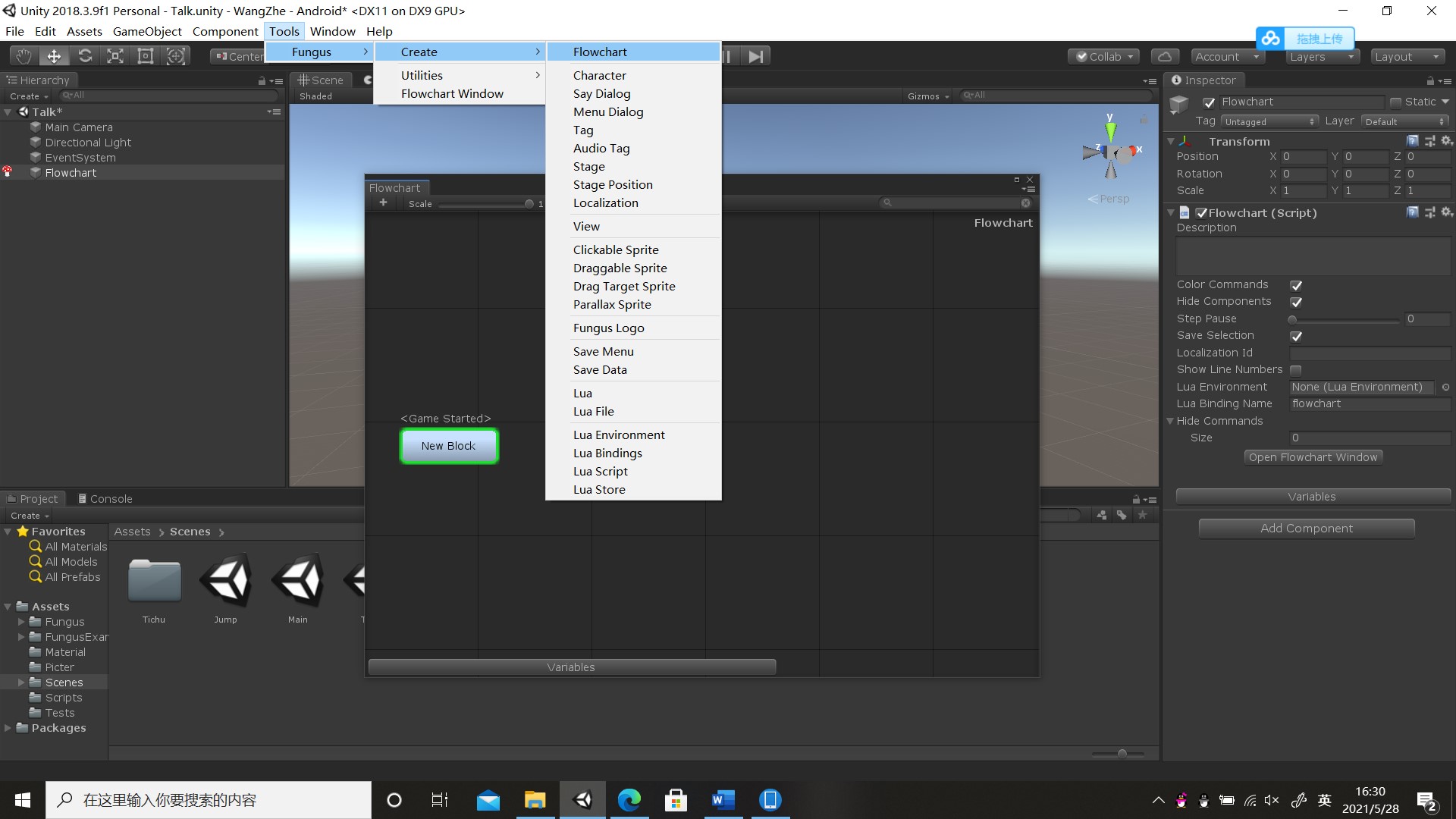Viewport: 1456px width, 819px height.
Task: Select the Move tool icon
Action: [x=54, y=56]
